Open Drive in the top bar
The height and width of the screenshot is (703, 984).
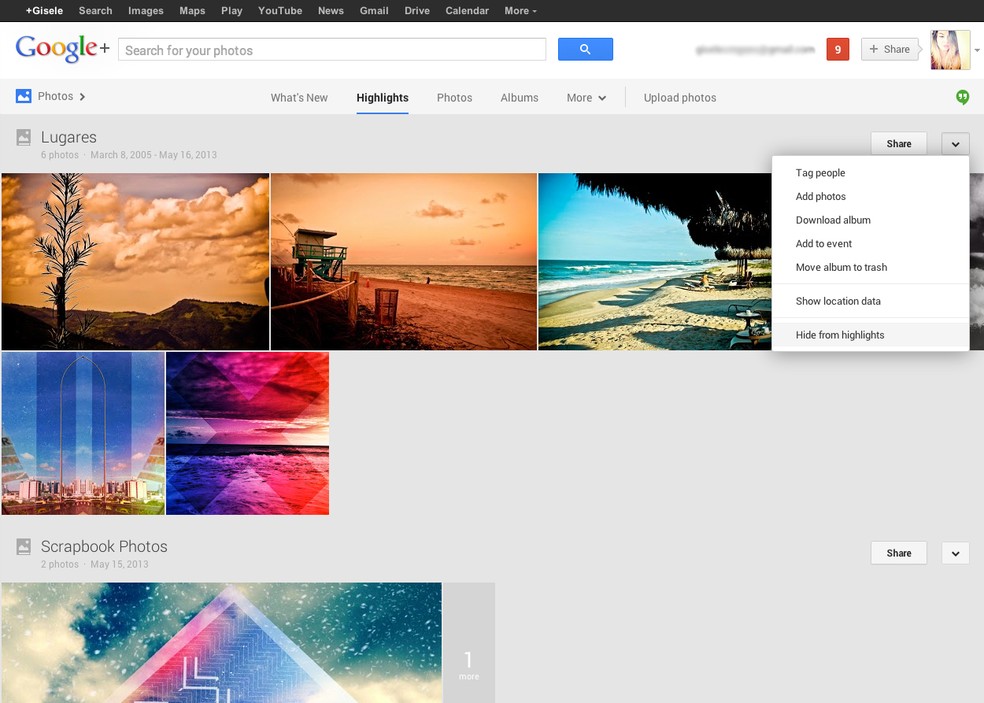point(417,11)
